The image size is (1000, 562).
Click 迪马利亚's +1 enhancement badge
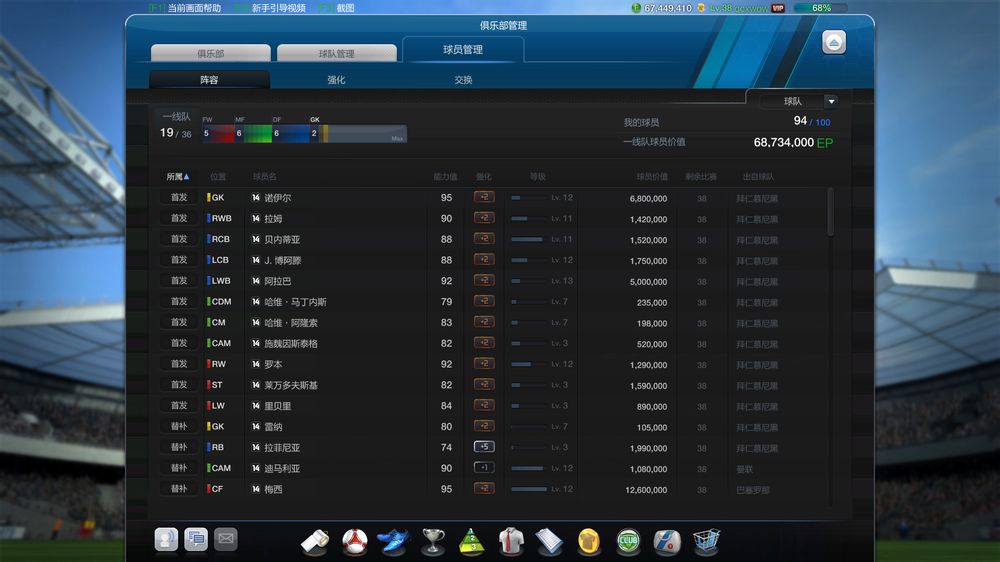tap(484, 468)
